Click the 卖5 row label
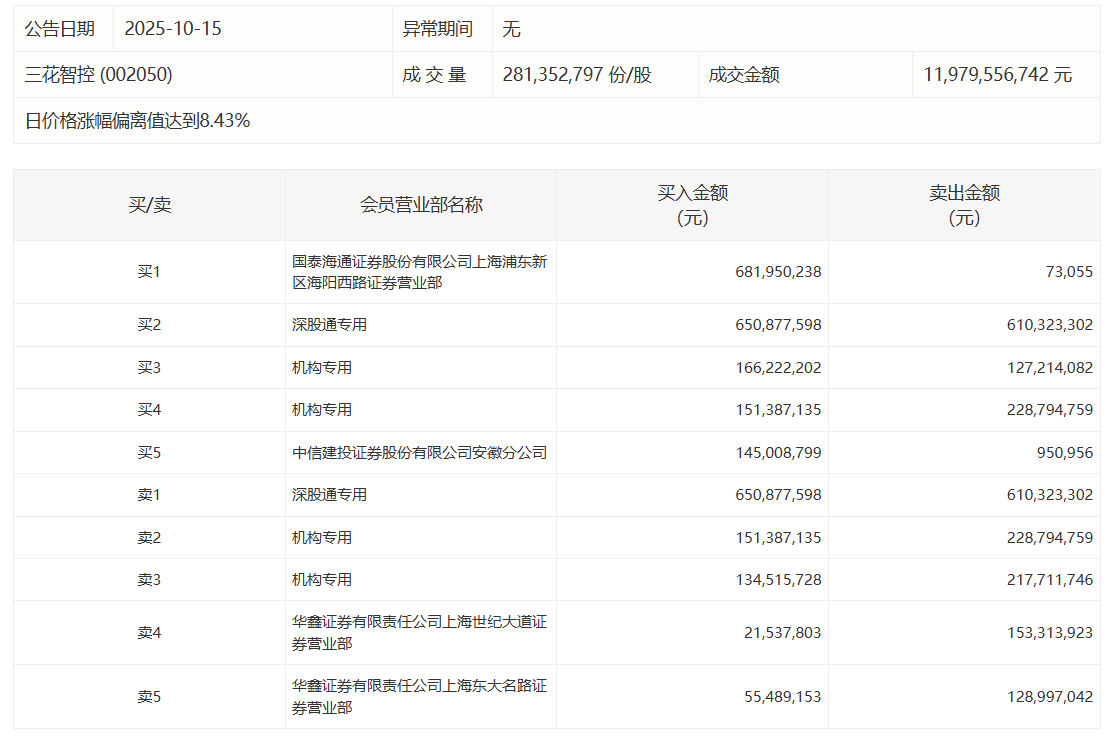Viewport: 1106px width, 738px height. point(149,697)
